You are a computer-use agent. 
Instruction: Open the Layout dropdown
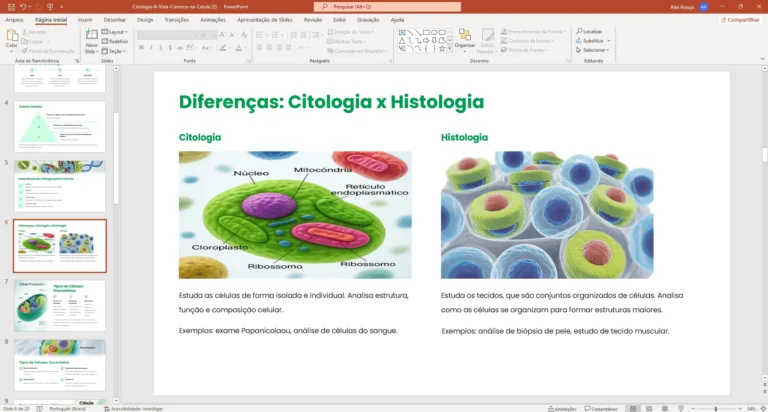tap(115, 32)
